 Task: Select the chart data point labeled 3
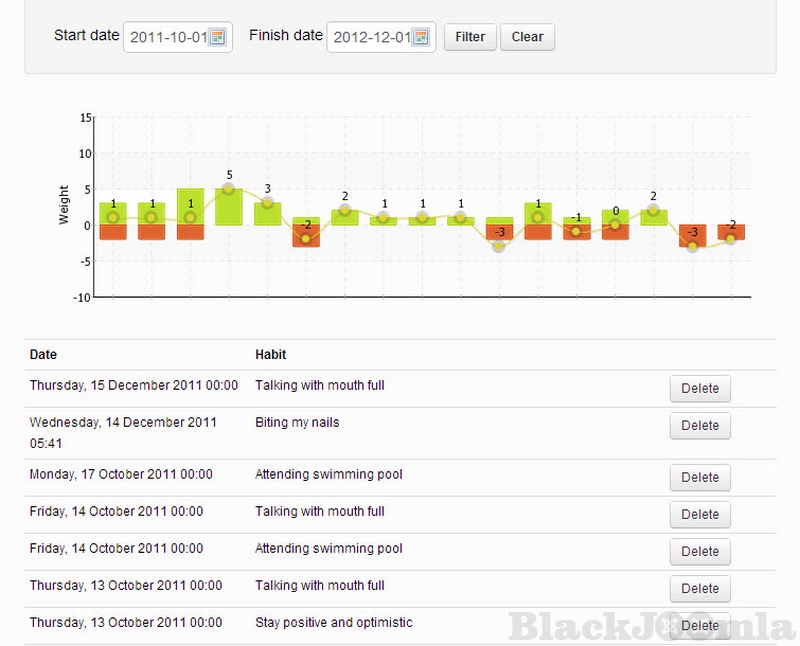(x=267, y=203)
